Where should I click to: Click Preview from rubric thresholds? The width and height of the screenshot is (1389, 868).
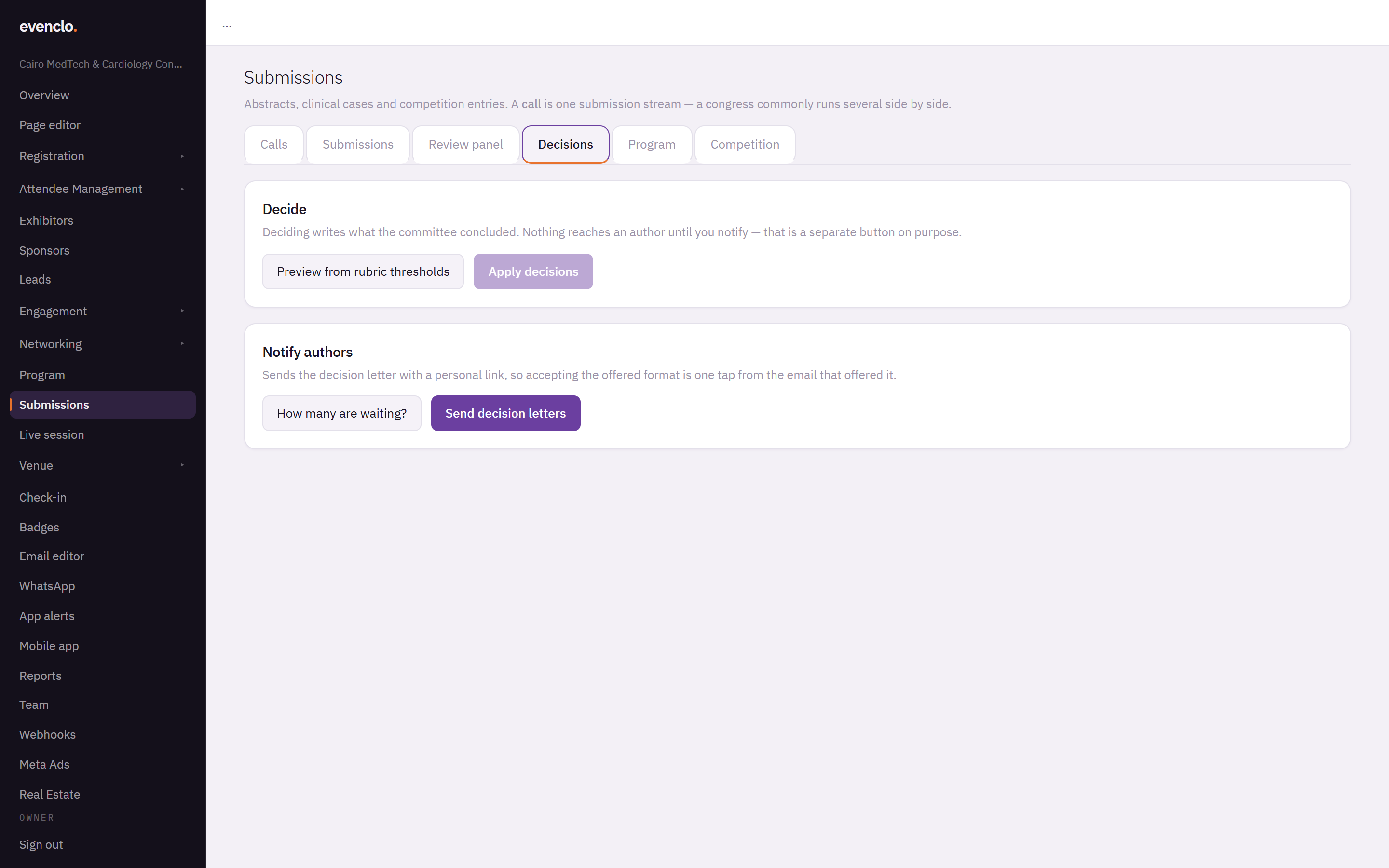click(363, 271)
